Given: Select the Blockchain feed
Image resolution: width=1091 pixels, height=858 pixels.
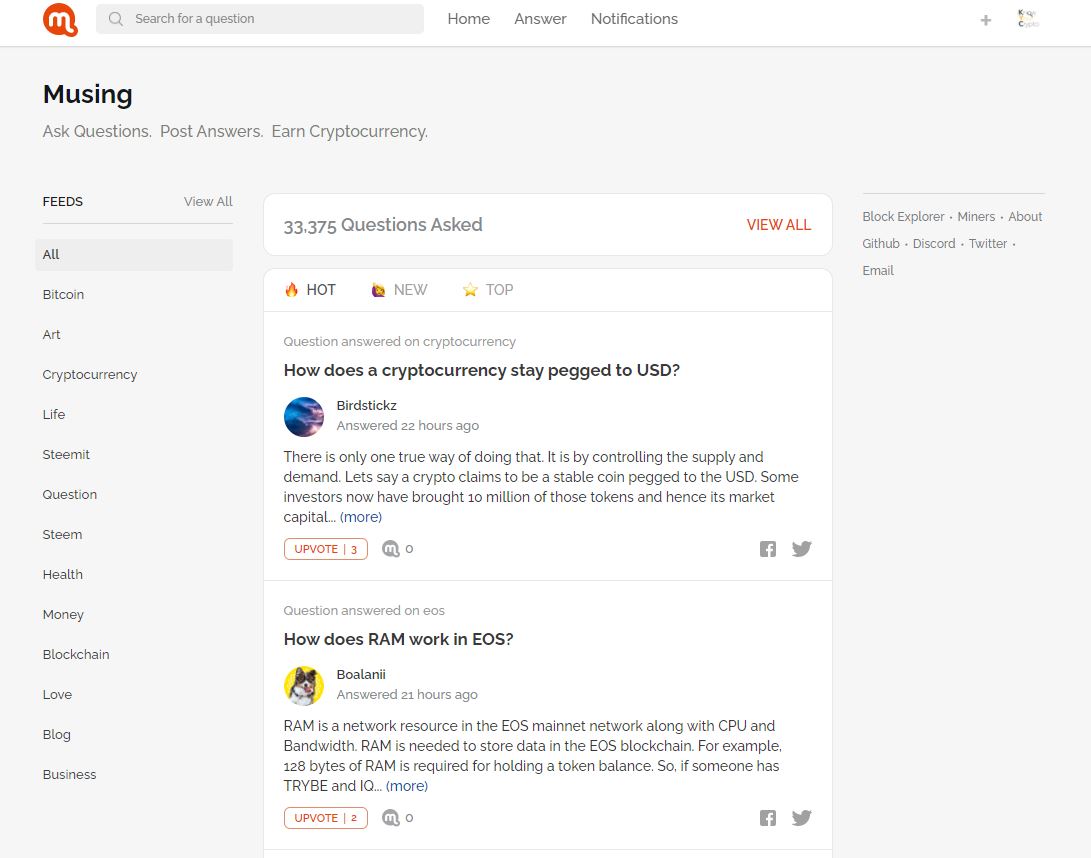Looking at the screenshot, I should click(76, 655).
